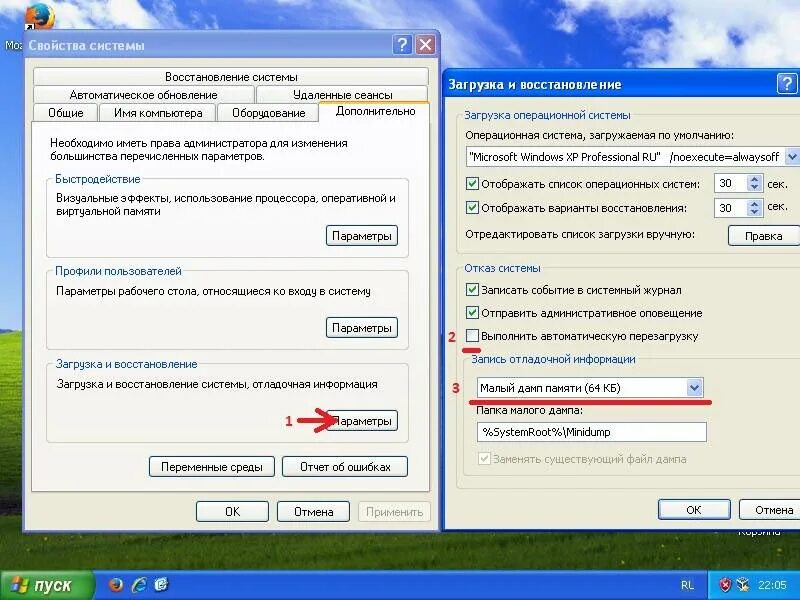
Task: Switch to the Оборудование tab
Action: coord(268,113)
